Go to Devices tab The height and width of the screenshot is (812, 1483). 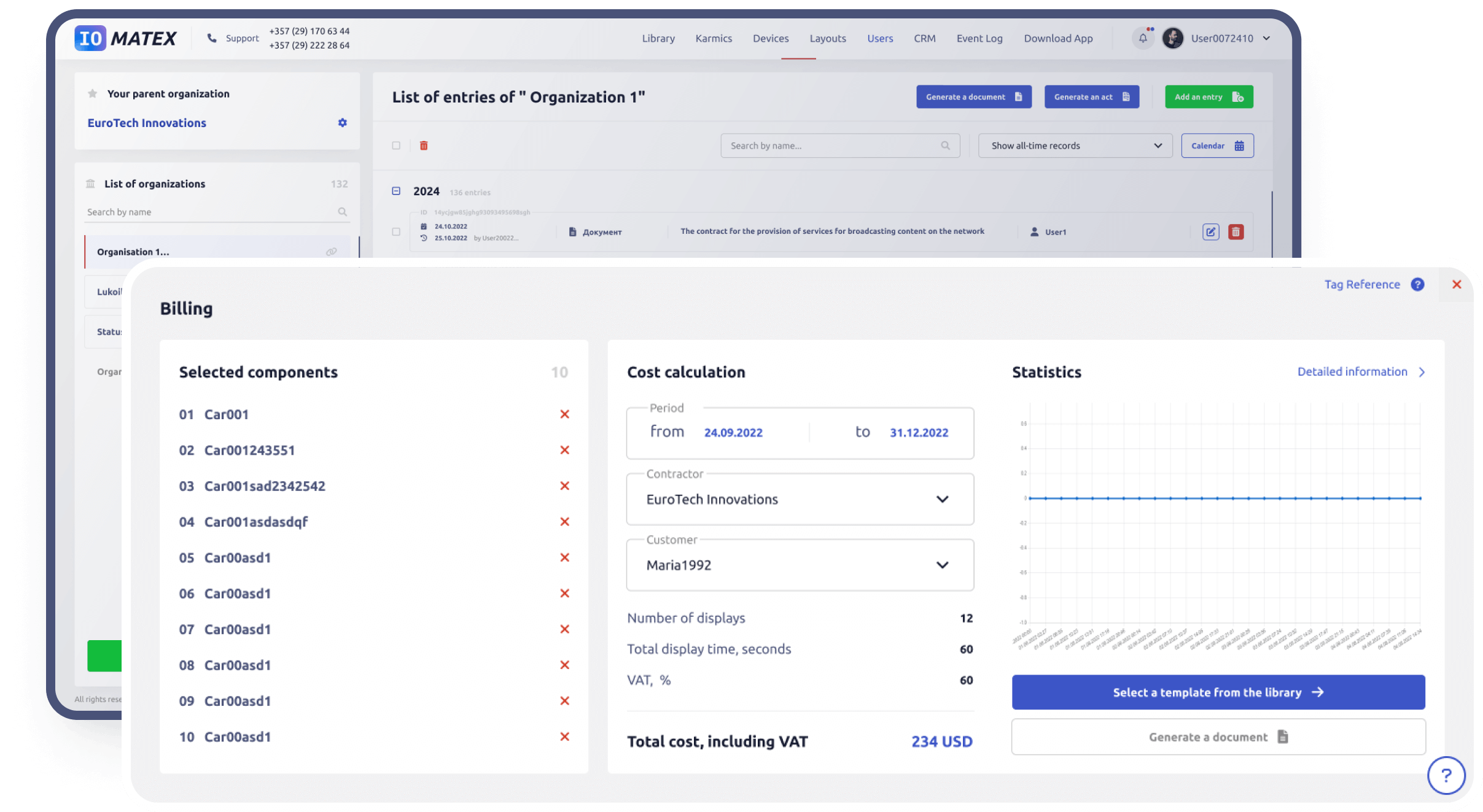click(x=771, y=38)
